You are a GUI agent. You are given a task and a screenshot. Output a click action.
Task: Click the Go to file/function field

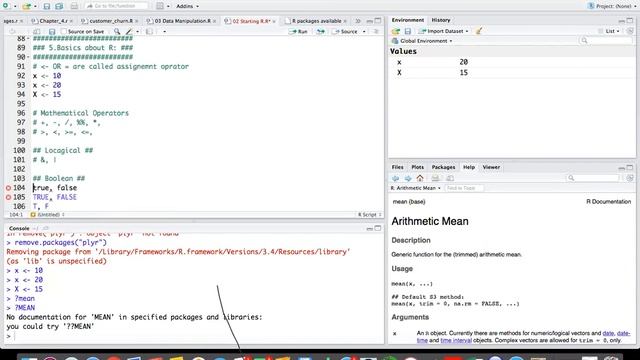tap(116, 6)
